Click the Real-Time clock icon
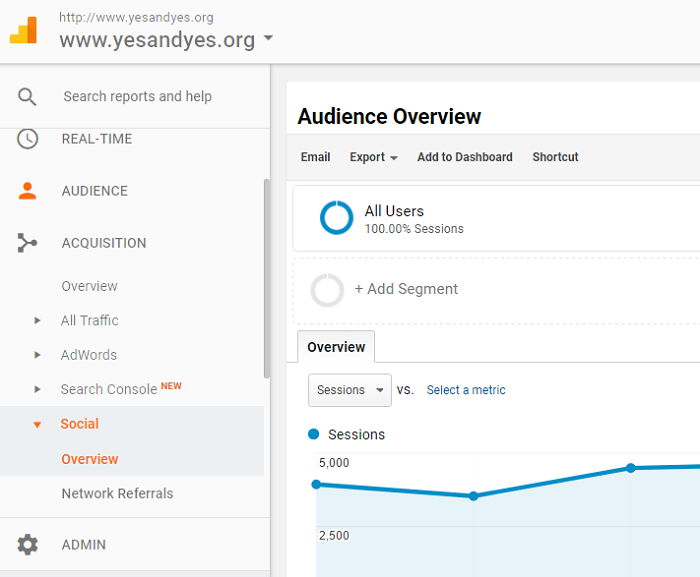Image resolution: width=700 pixels, height=577 pixels. click(x=27, y=139)
